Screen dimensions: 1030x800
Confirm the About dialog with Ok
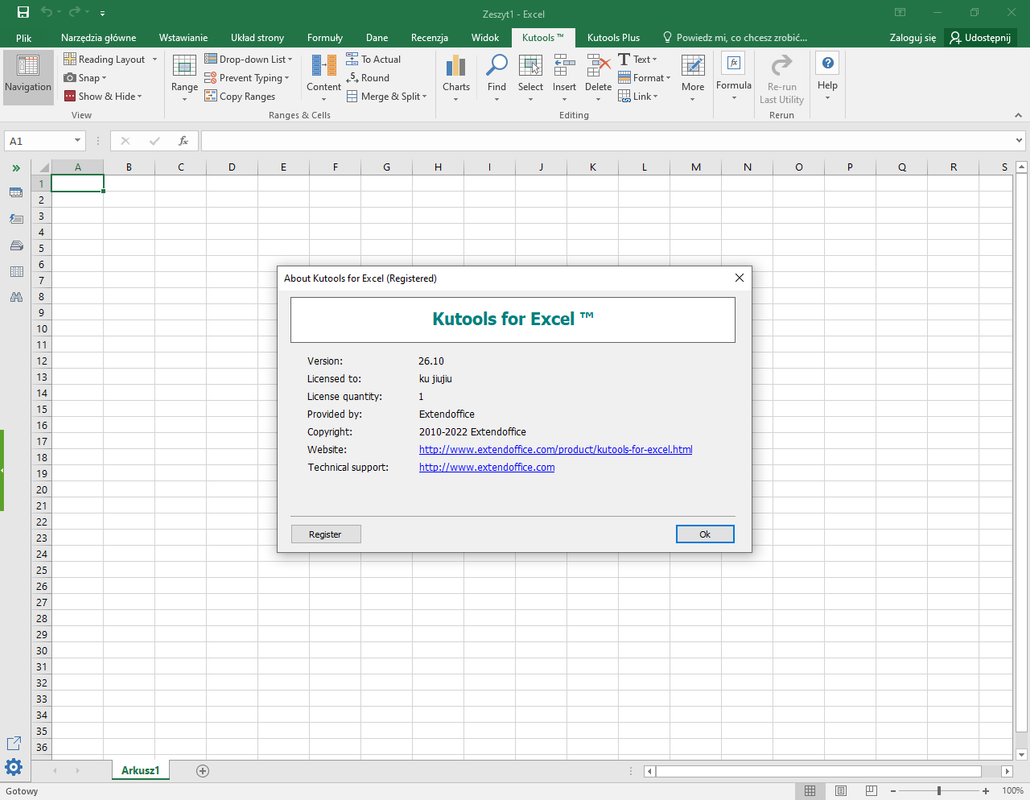[705, 534]
